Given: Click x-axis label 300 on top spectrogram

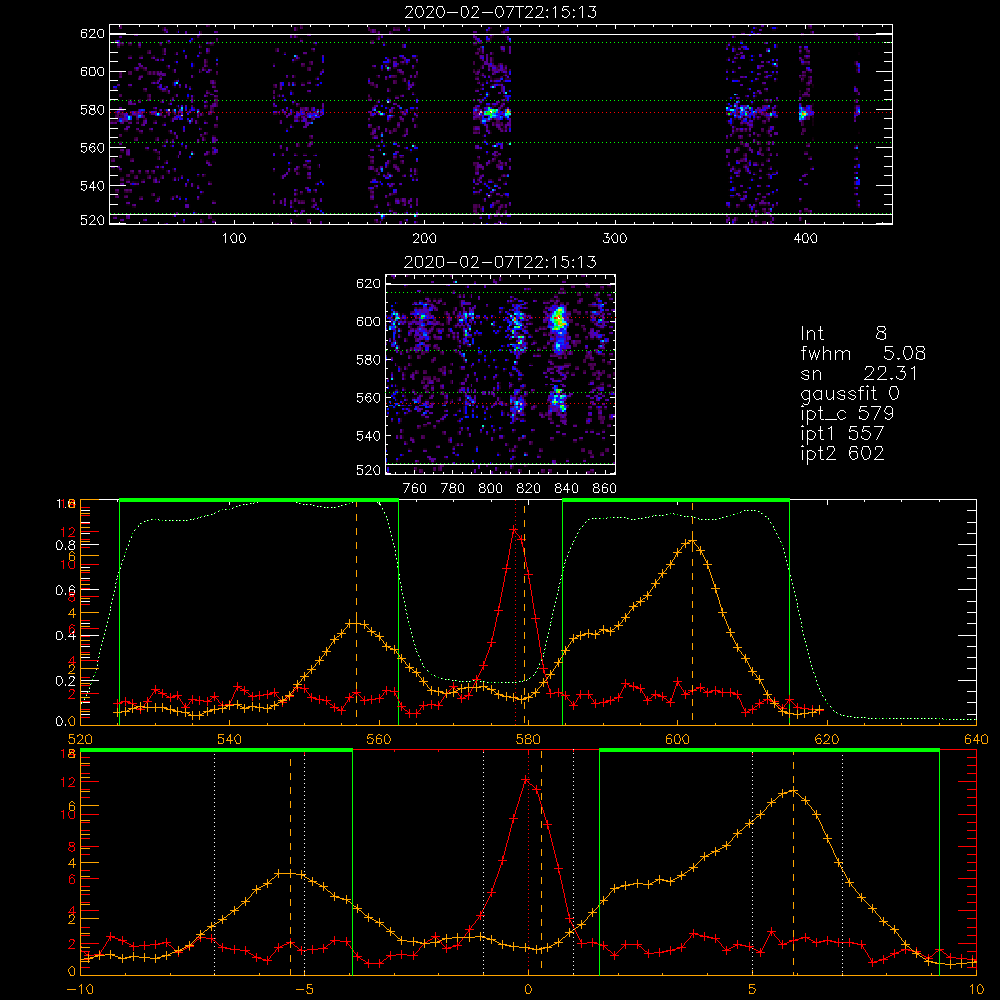Looking at the screenshot, I should tap(615, 239).
